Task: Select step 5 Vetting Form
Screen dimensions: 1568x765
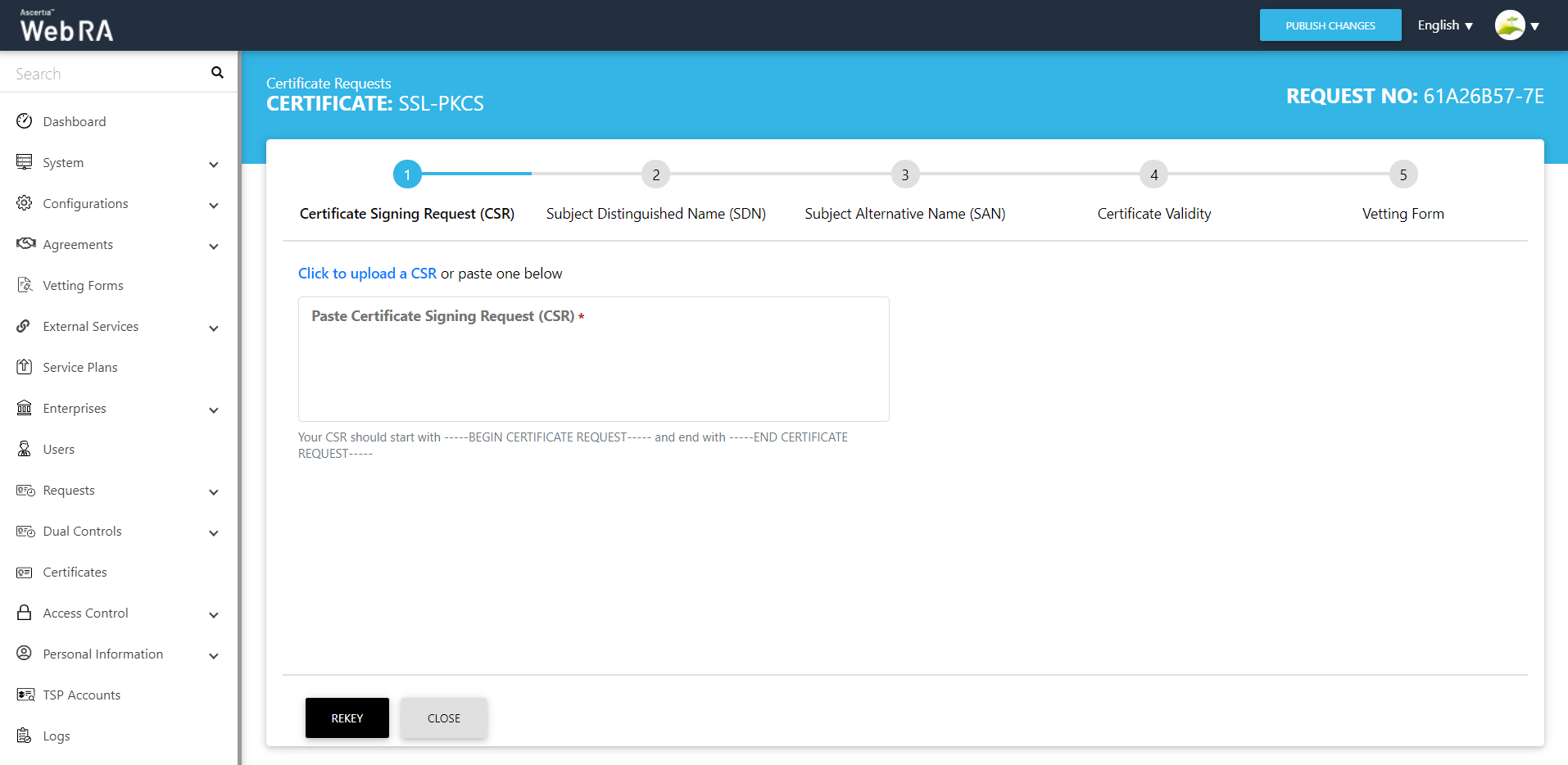Action: [1403, 174]
